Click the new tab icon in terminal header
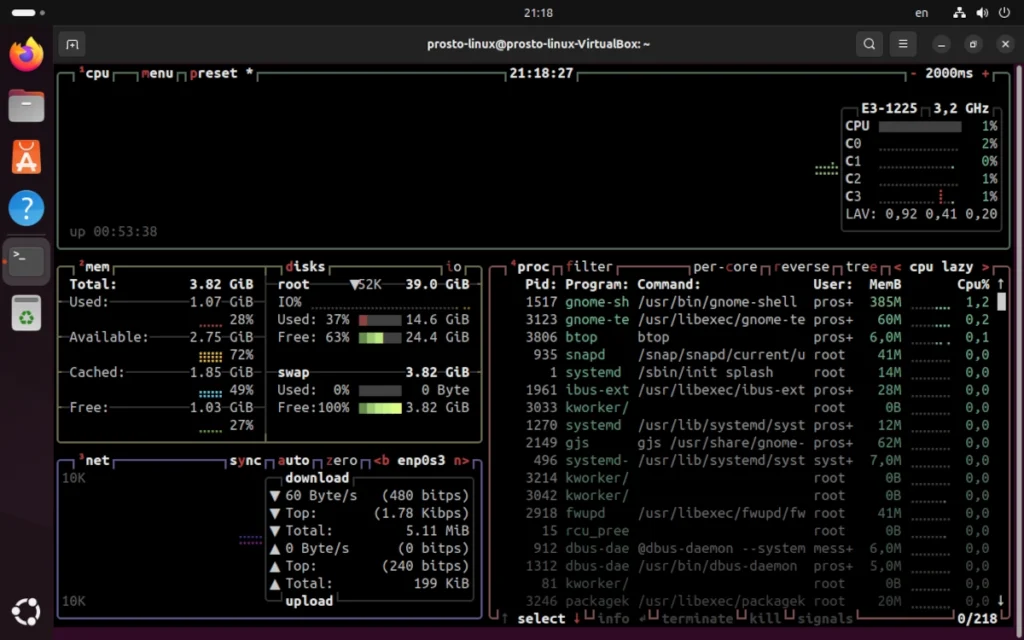 point(72,44)
